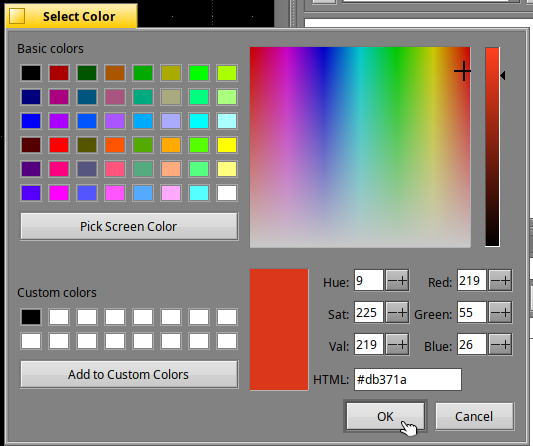Click the crosshair in the color gradient
Image resolution: width=533 pixels, height=446 pixels.
pos(463,71)
